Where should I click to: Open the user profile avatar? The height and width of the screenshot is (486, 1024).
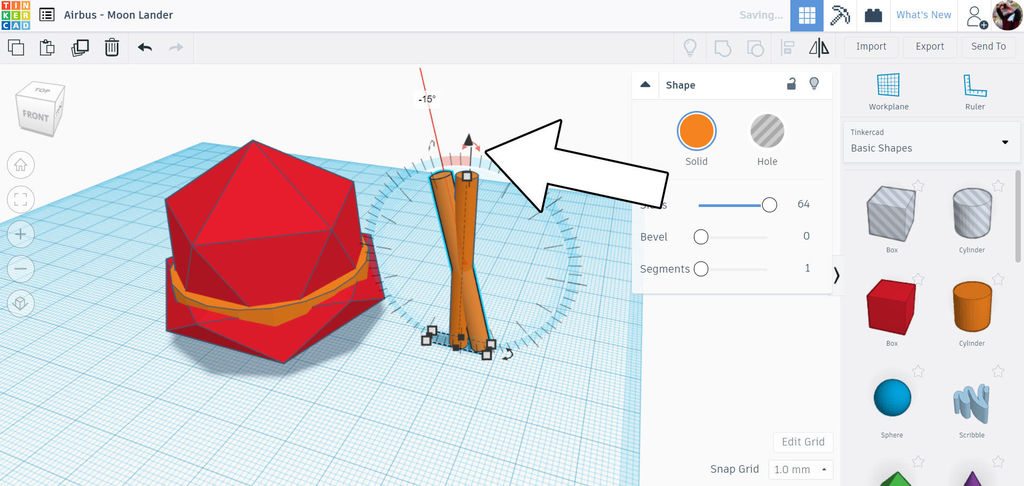pos(1008,15)
